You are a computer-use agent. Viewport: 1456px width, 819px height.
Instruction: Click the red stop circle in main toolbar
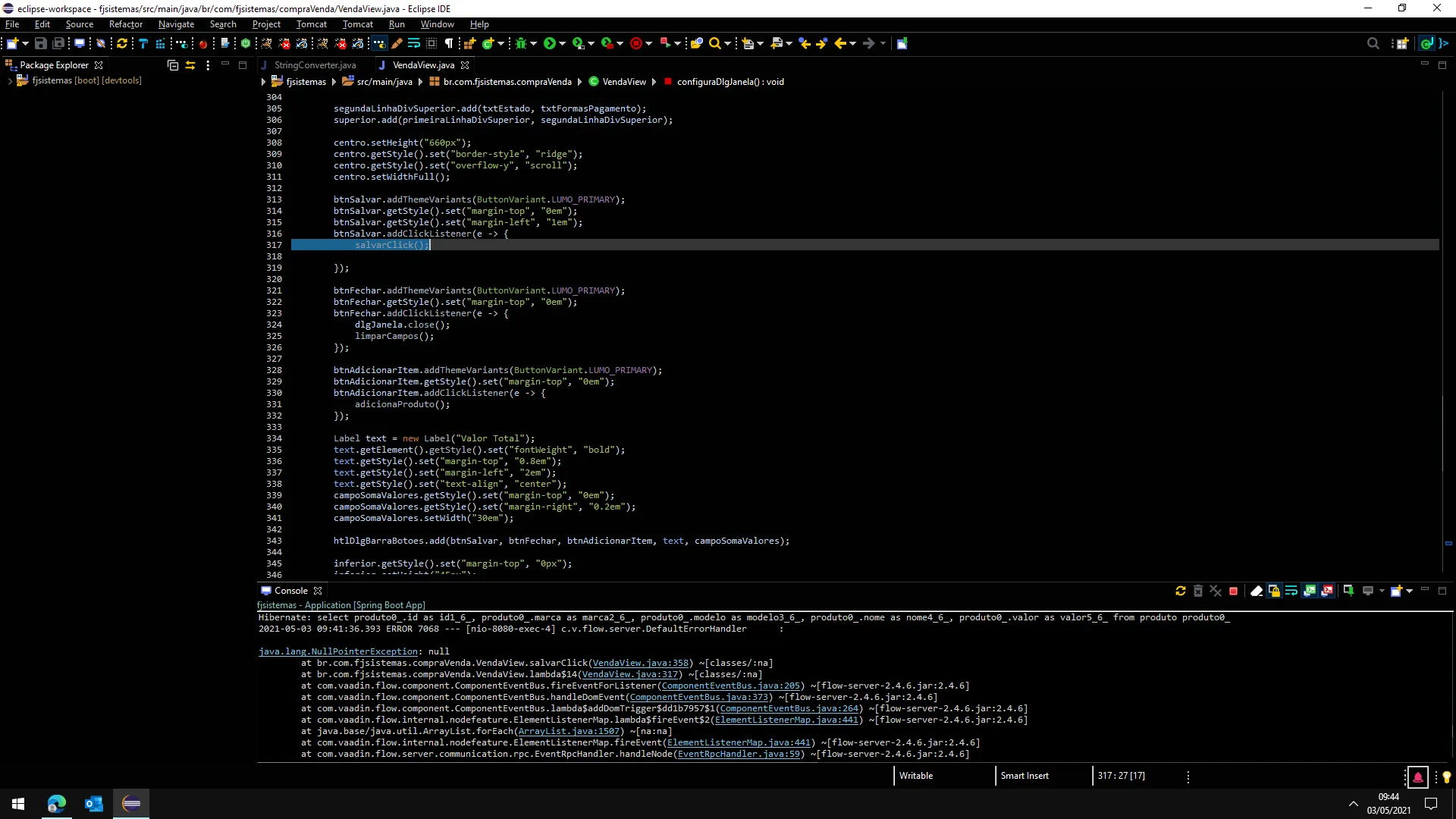(x=636, y=43)
